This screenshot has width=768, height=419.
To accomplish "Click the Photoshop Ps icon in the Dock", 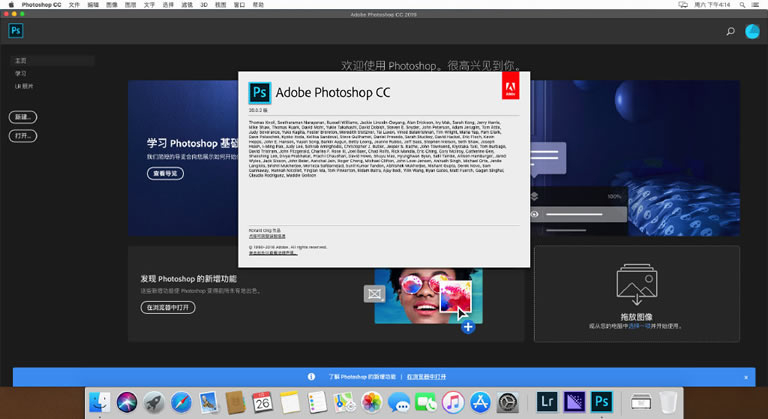I will pos(601,402).
